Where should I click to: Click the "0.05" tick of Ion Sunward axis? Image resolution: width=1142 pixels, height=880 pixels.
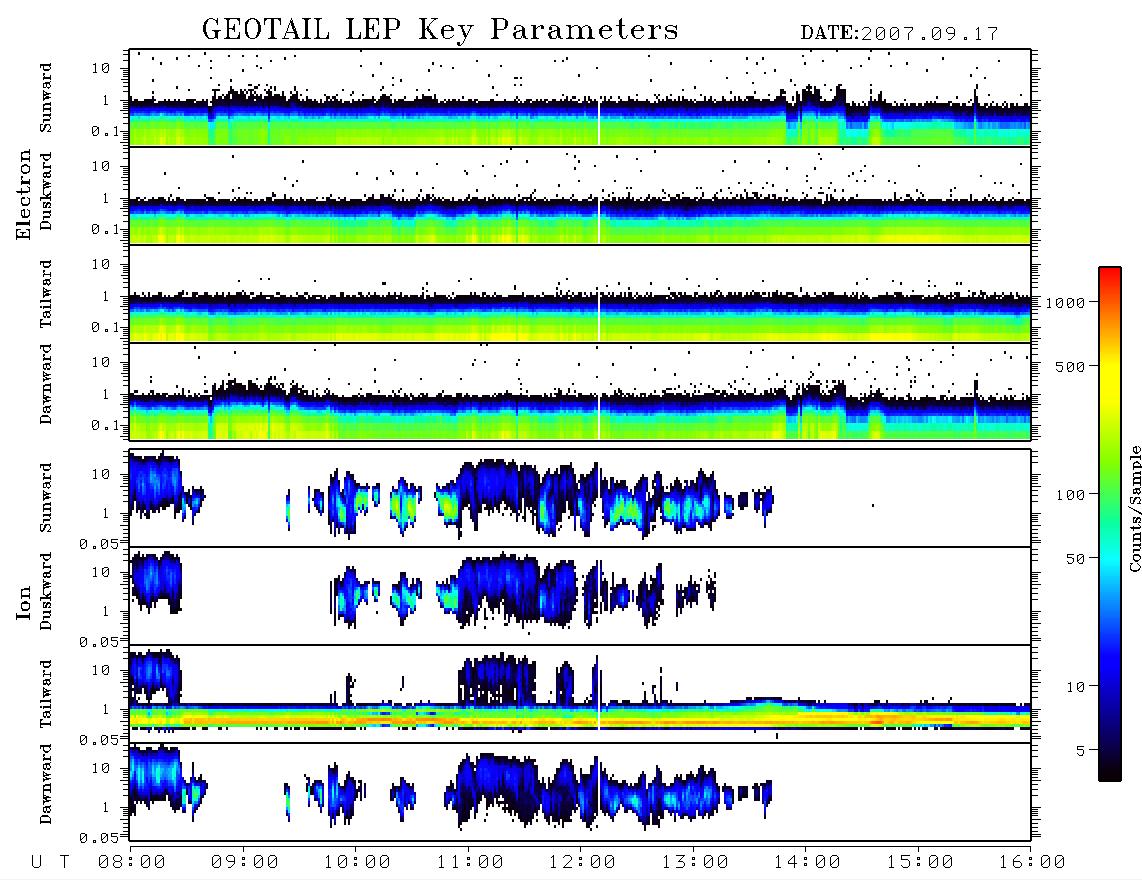coord(98,543)
